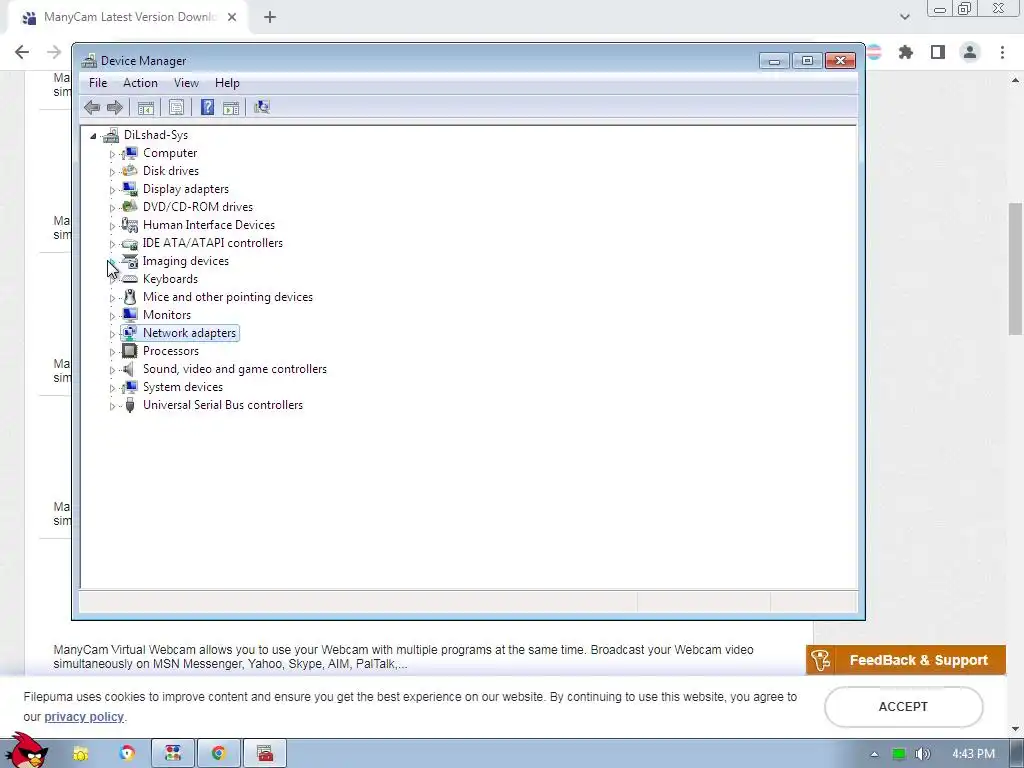Open the File menu
The width and height of the screenshot is (1024, 768).
click(98, 83)
